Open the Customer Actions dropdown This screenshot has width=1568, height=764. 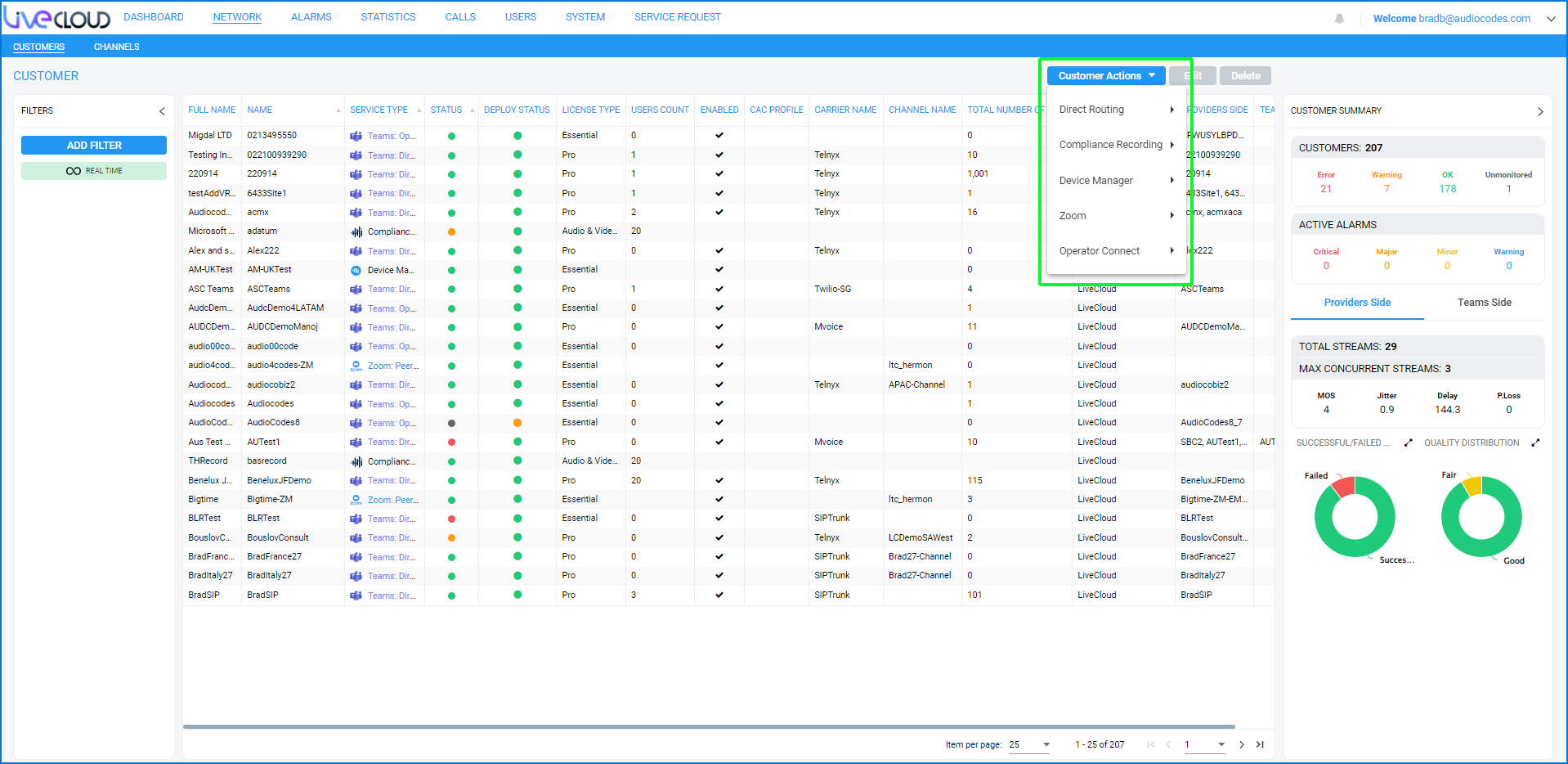[1106, 76]
